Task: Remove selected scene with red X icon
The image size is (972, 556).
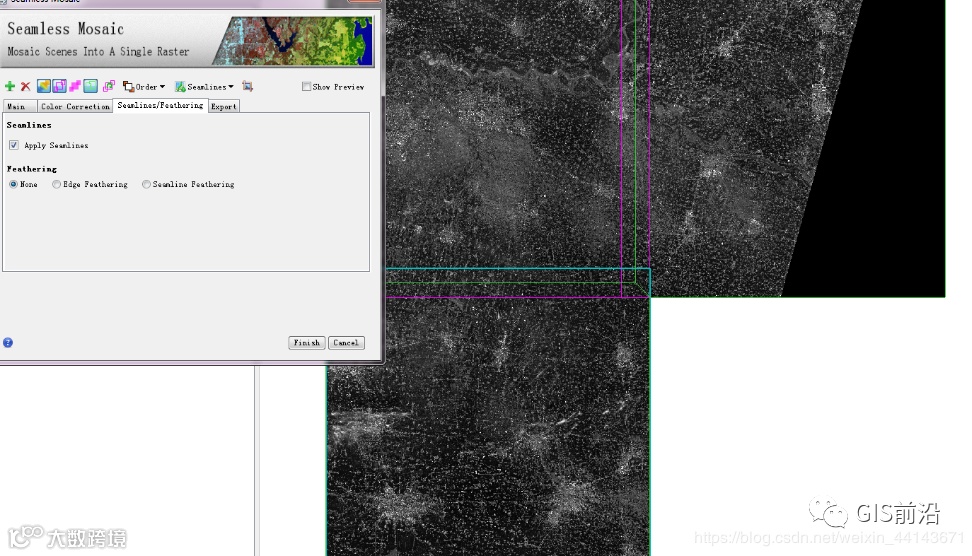Action: (x=25, y=86)
